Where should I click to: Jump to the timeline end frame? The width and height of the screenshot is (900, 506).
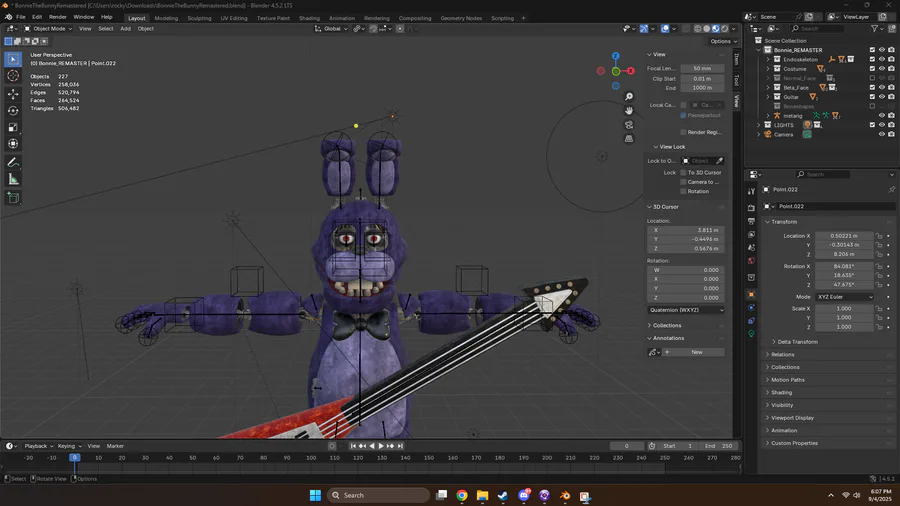pos(401,446)
